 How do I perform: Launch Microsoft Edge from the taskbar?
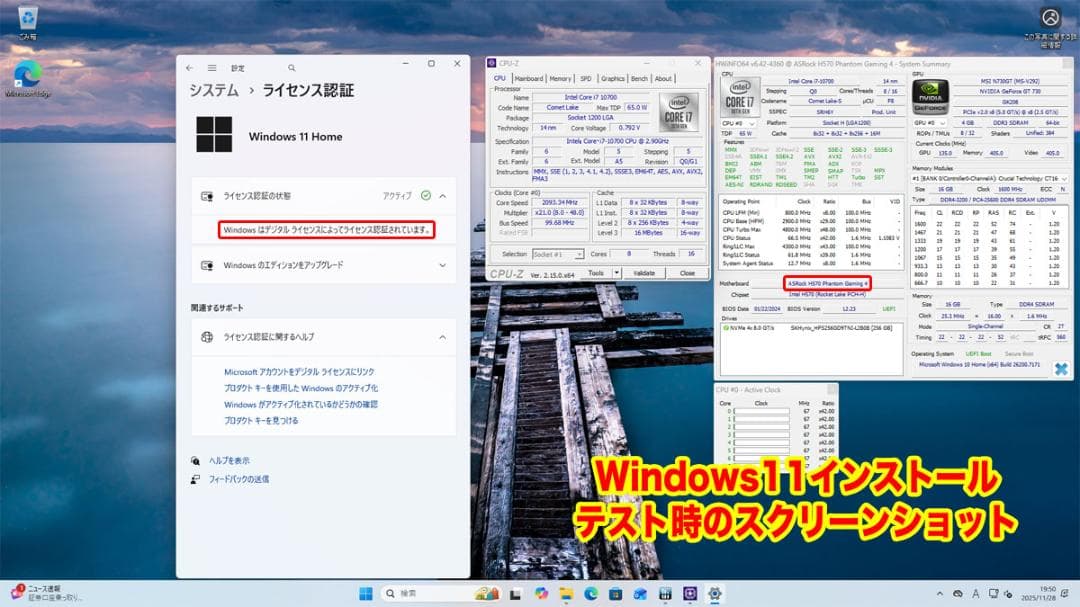[x=589, y=594]
